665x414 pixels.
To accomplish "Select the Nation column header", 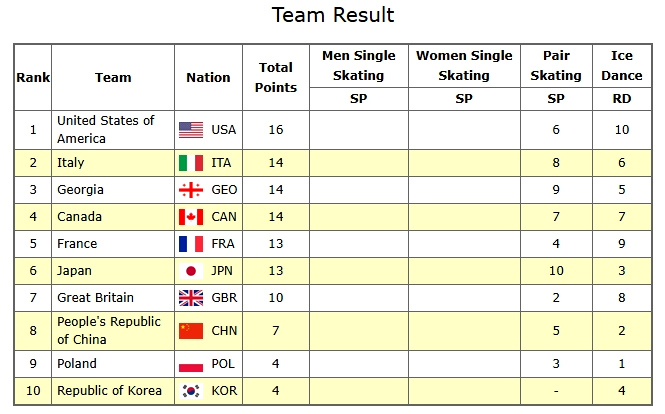I will pos(208,77).
